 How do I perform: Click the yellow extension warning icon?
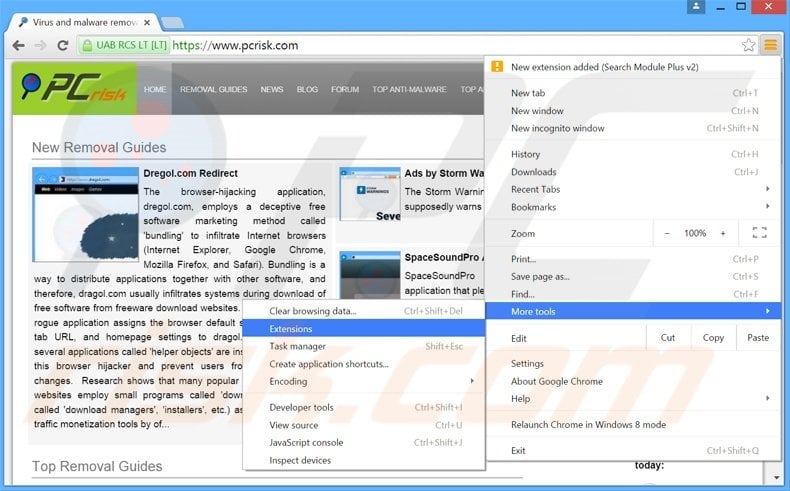pos(497,66)
